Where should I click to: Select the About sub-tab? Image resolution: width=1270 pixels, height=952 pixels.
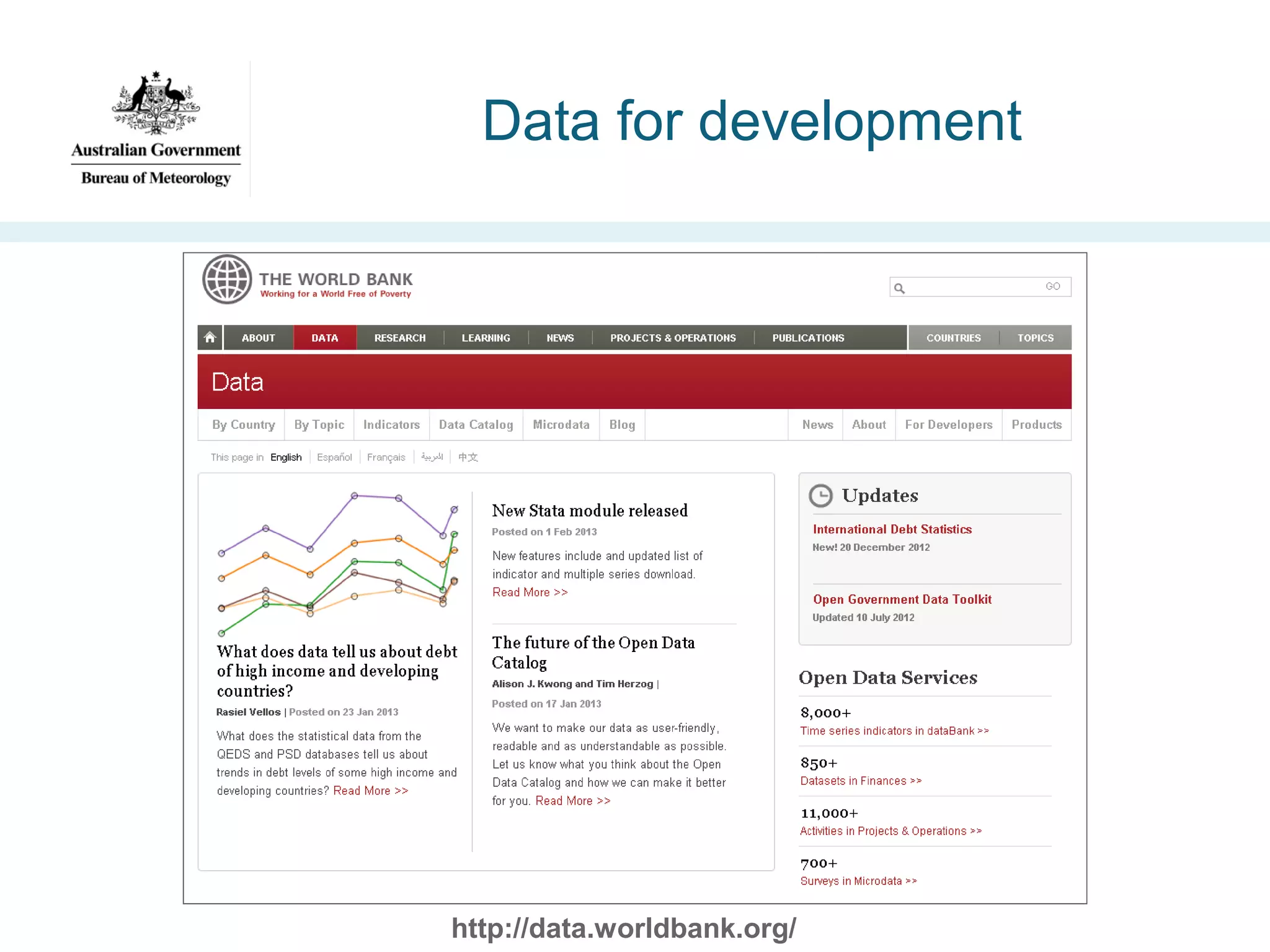click(869, 425)
